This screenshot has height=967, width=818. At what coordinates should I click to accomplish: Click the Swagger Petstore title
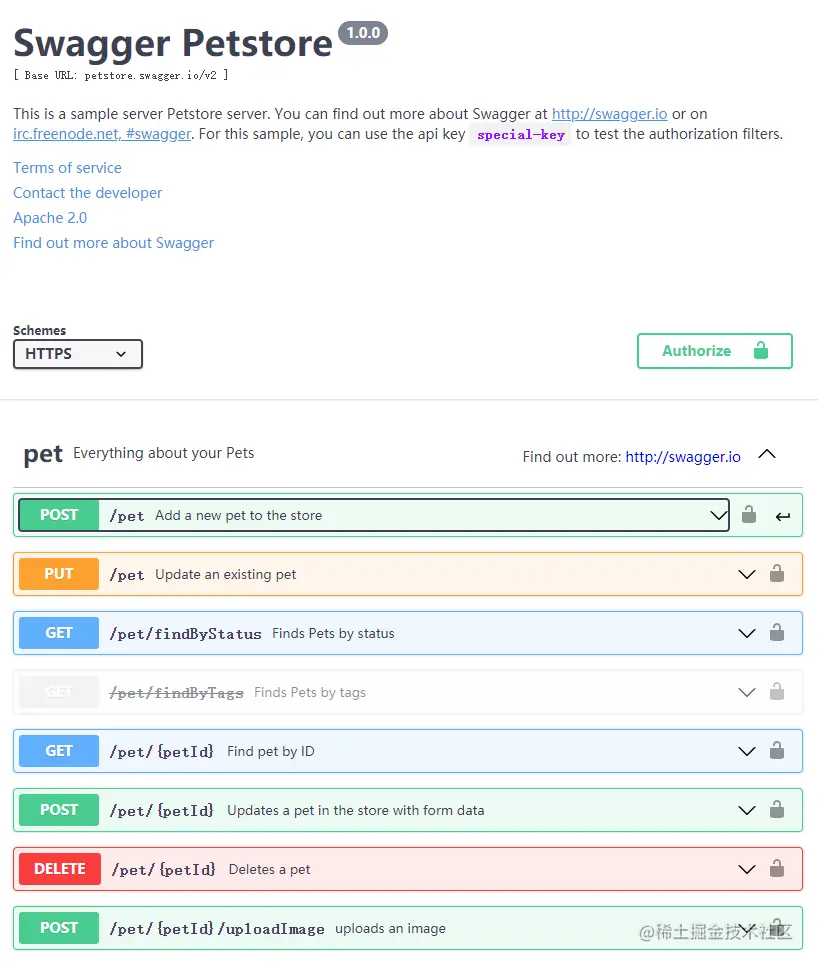(x=173, y=43)
